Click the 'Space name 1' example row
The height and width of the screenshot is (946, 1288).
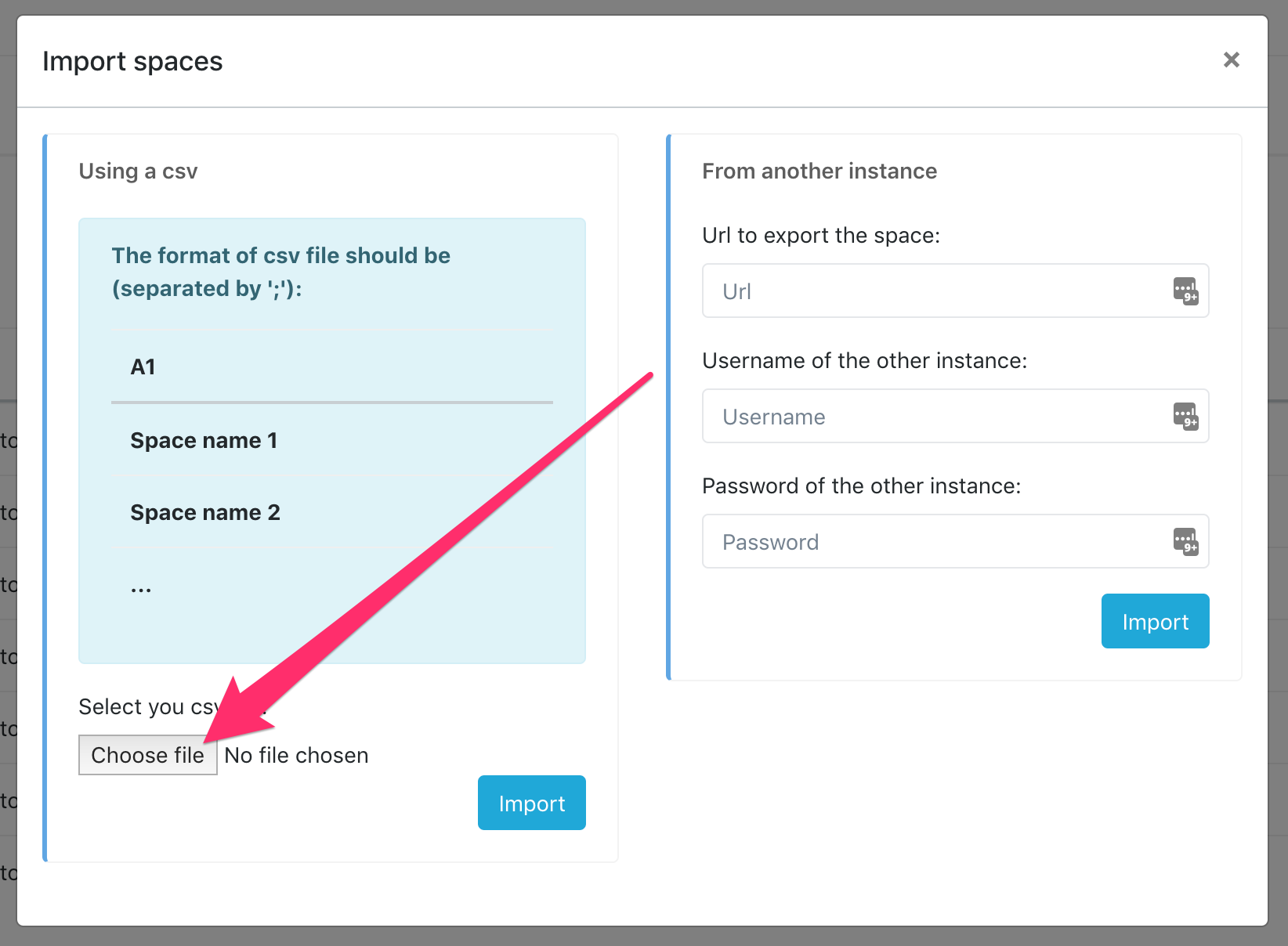point(332,440)
